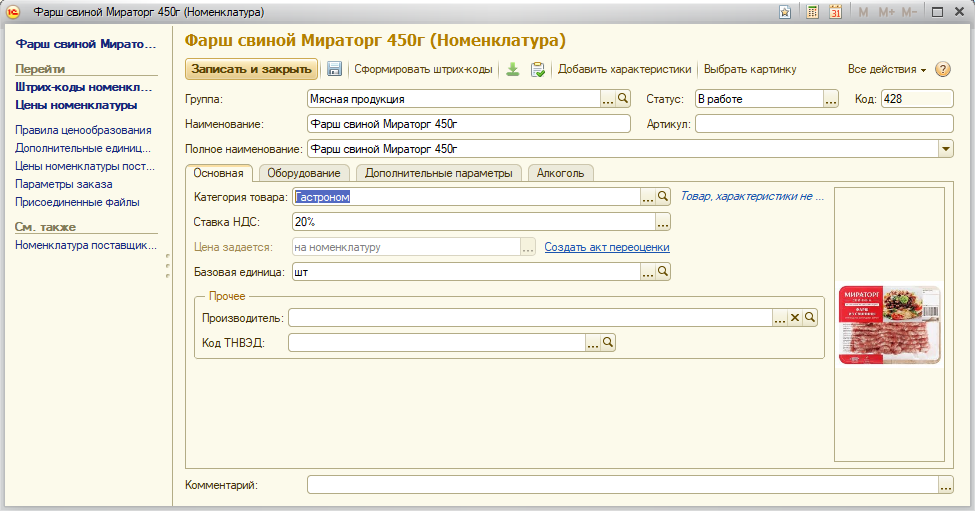The height and width of the screenshot is (511, 975).
Task: Open Правила ценообразования in sidebar
Action: (x=83, y=130)
